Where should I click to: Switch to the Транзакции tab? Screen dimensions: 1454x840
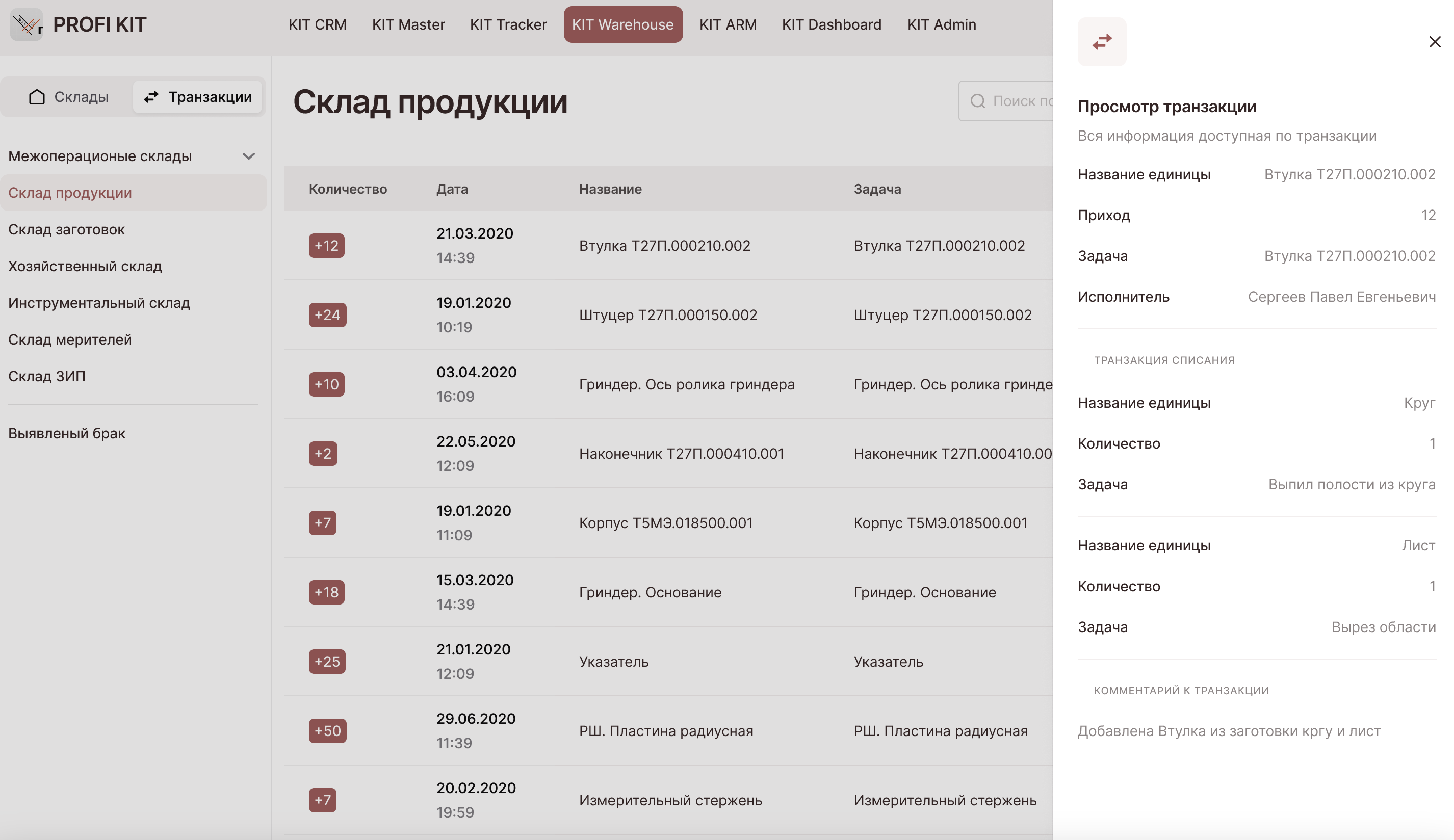pos(197,97)
